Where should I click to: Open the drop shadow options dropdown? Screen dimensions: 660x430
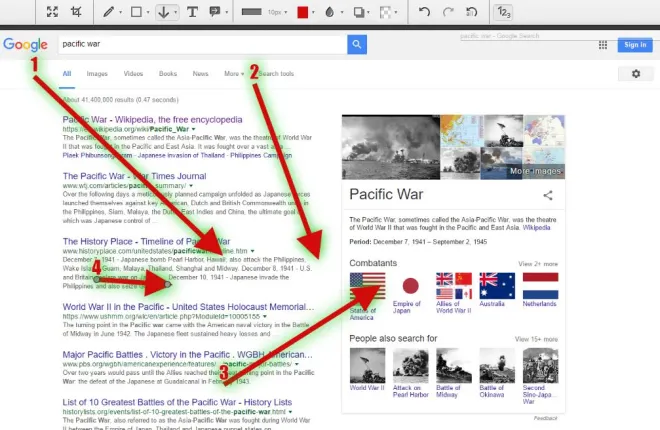tap(369, 12)
